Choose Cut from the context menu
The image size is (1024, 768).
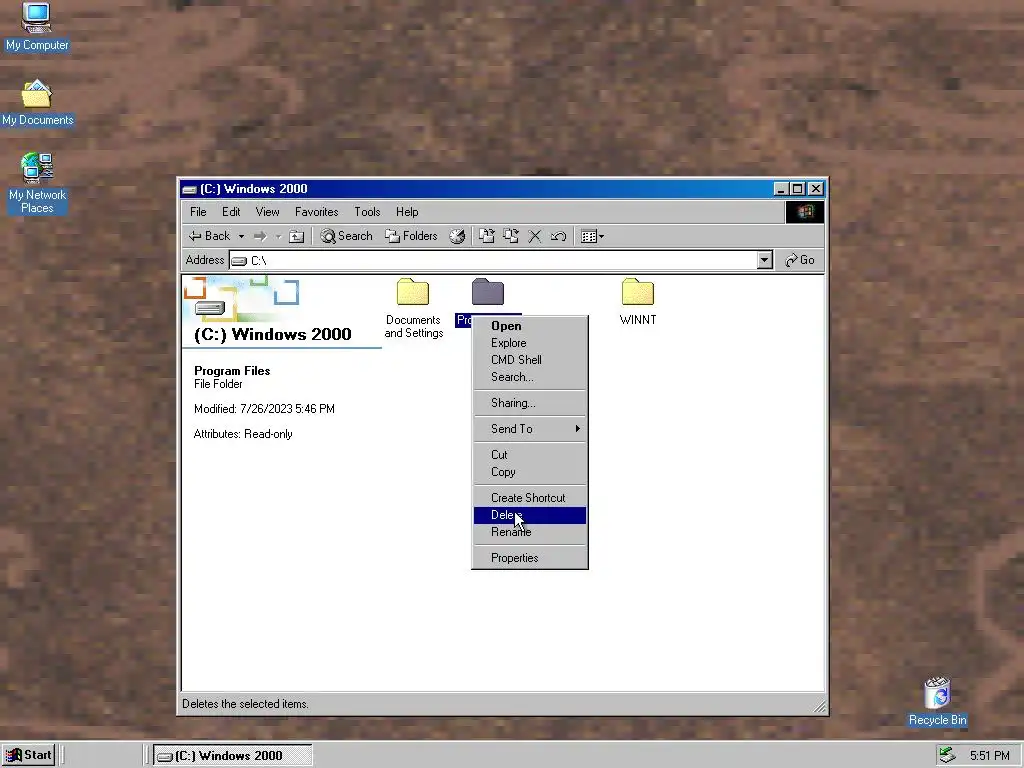tap(530, 455)
